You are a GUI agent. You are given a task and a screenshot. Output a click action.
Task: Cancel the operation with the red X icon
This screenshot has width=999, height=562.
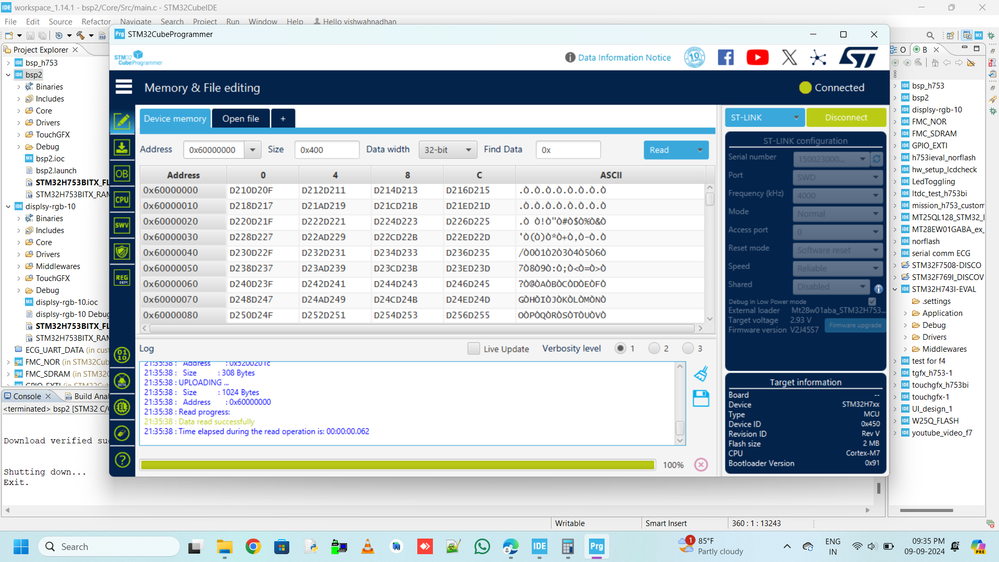tap(701, 465)
